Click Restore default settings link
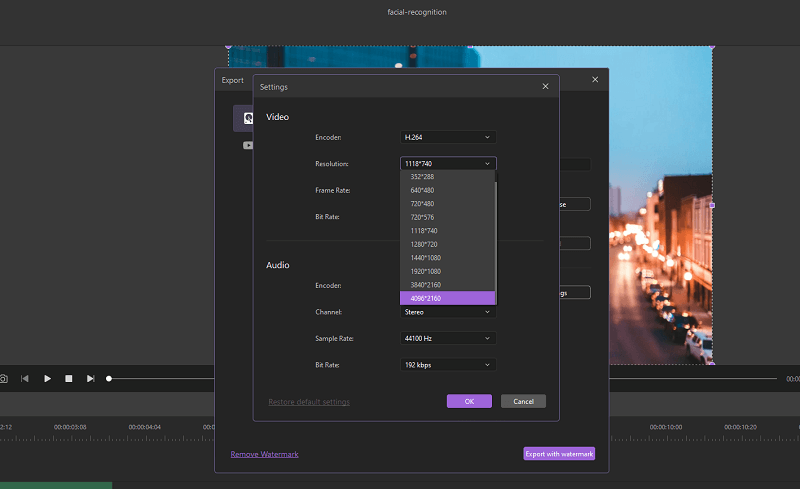 pos(309,402)
